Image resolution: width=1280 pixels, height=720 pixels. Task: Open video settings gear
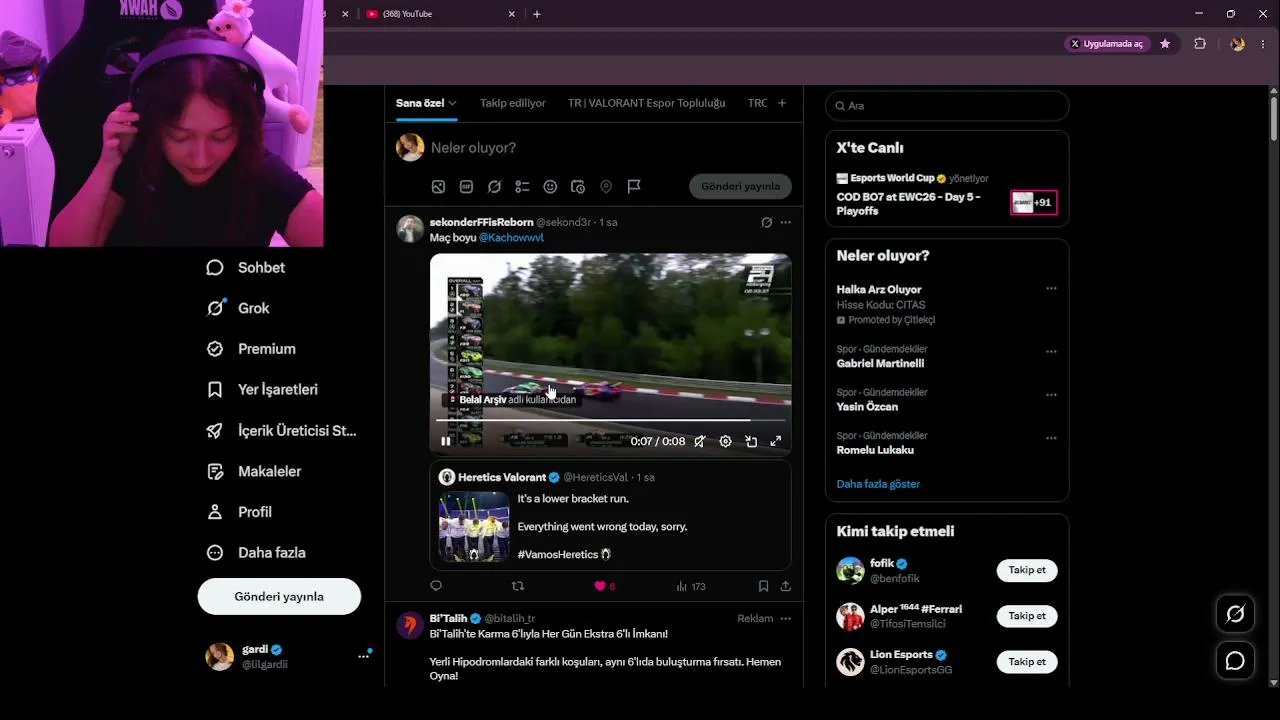(x=725, y=441)
